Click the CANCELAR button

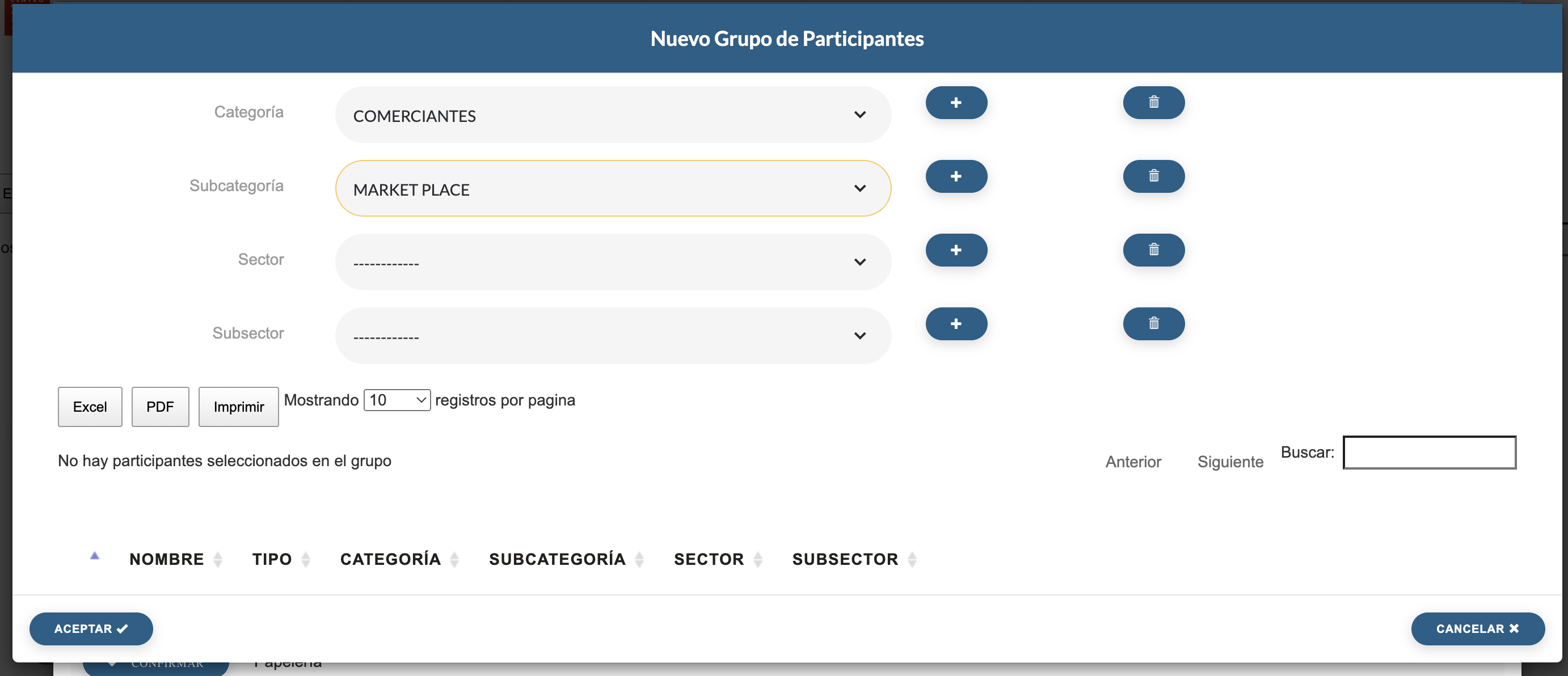coord(1477,628)
